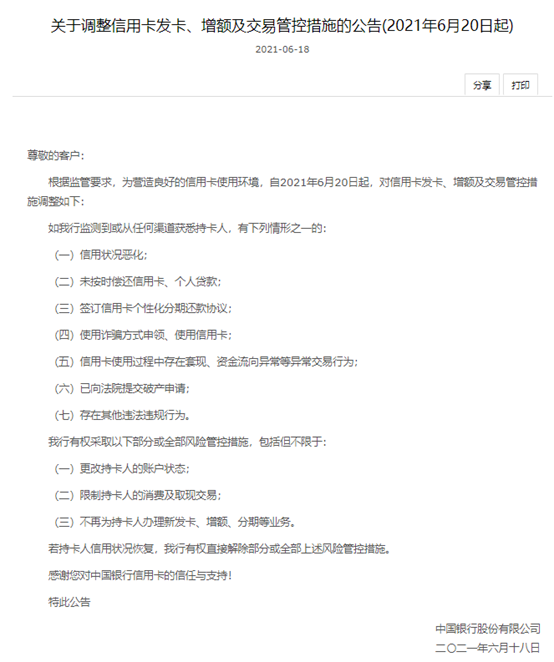Click item (六) 已向法院提交破产申请

point(122,388)
